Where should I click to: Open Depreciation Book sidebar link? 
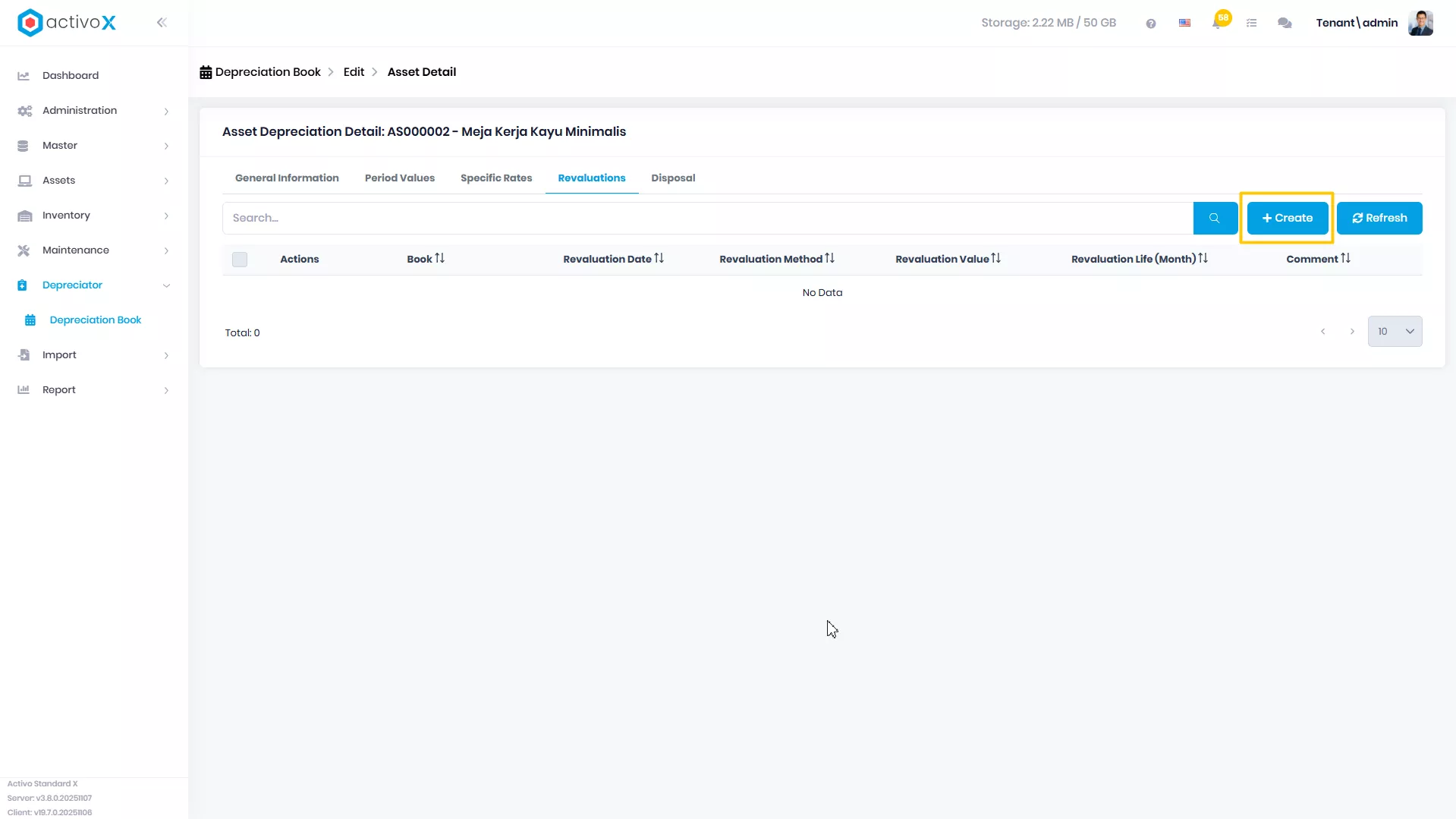[96, 320]
